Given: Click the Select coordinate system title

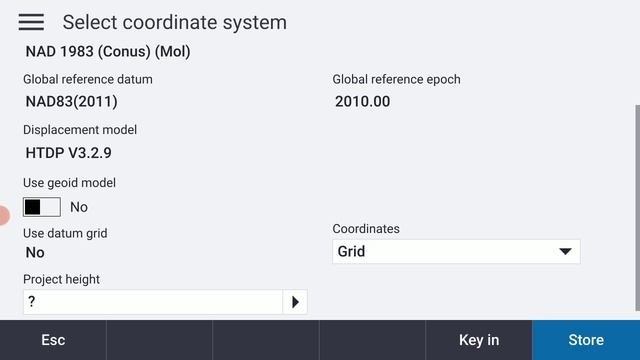Looking at the screenshot, I should pyautogui.click(x=175, y=22).
